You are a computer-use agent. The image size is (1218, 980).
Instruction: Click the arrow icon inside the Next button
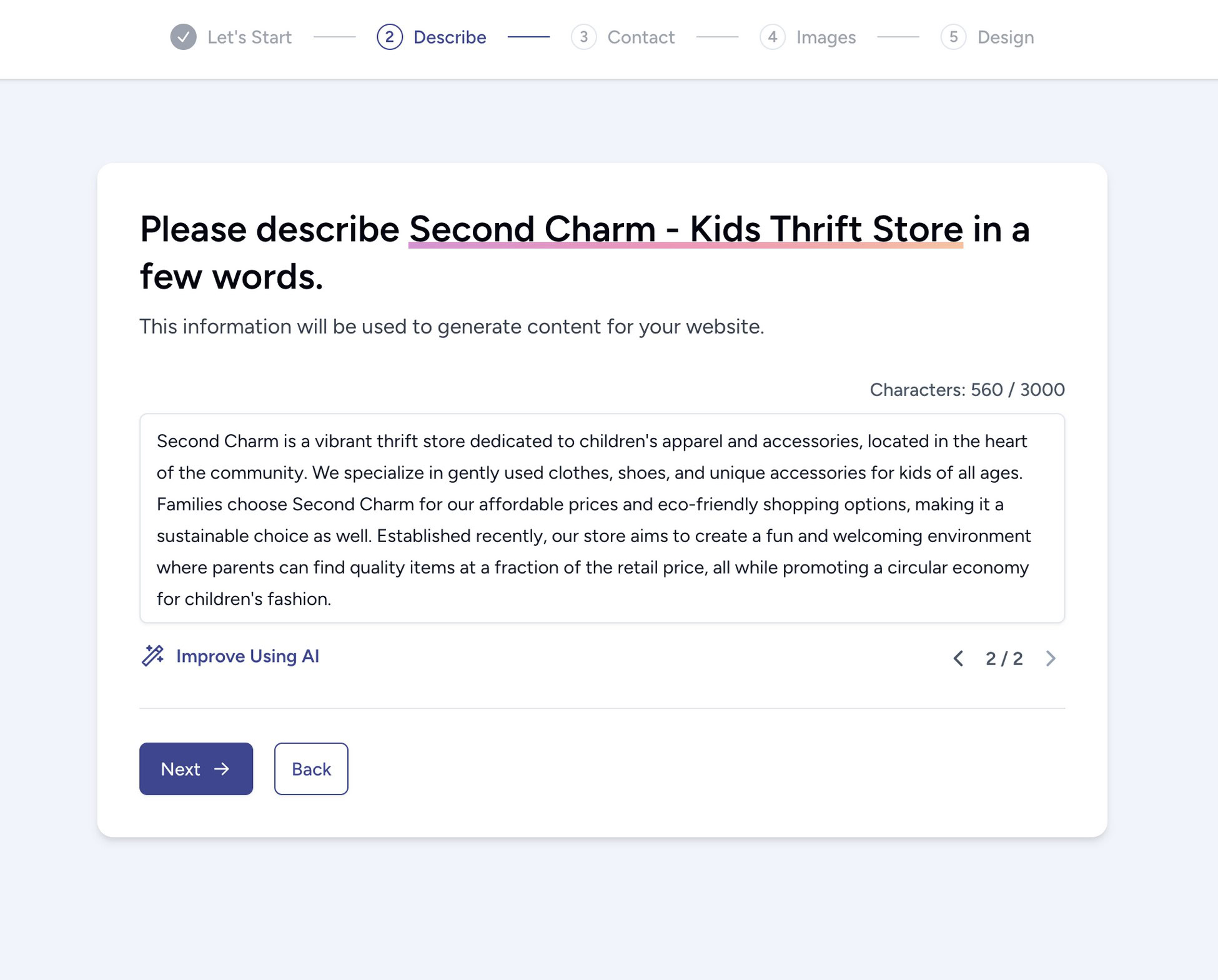222,769
